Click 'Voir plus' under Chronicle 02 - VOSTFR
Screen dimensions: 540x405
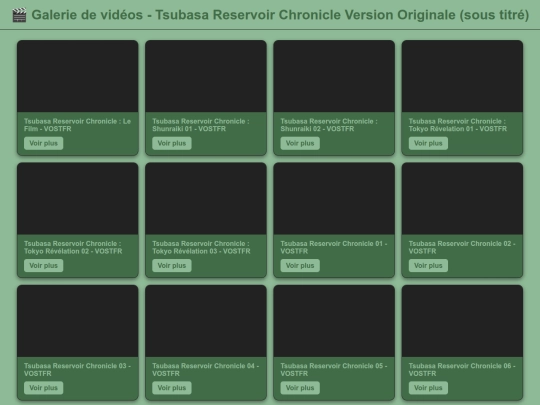(428, 266)
